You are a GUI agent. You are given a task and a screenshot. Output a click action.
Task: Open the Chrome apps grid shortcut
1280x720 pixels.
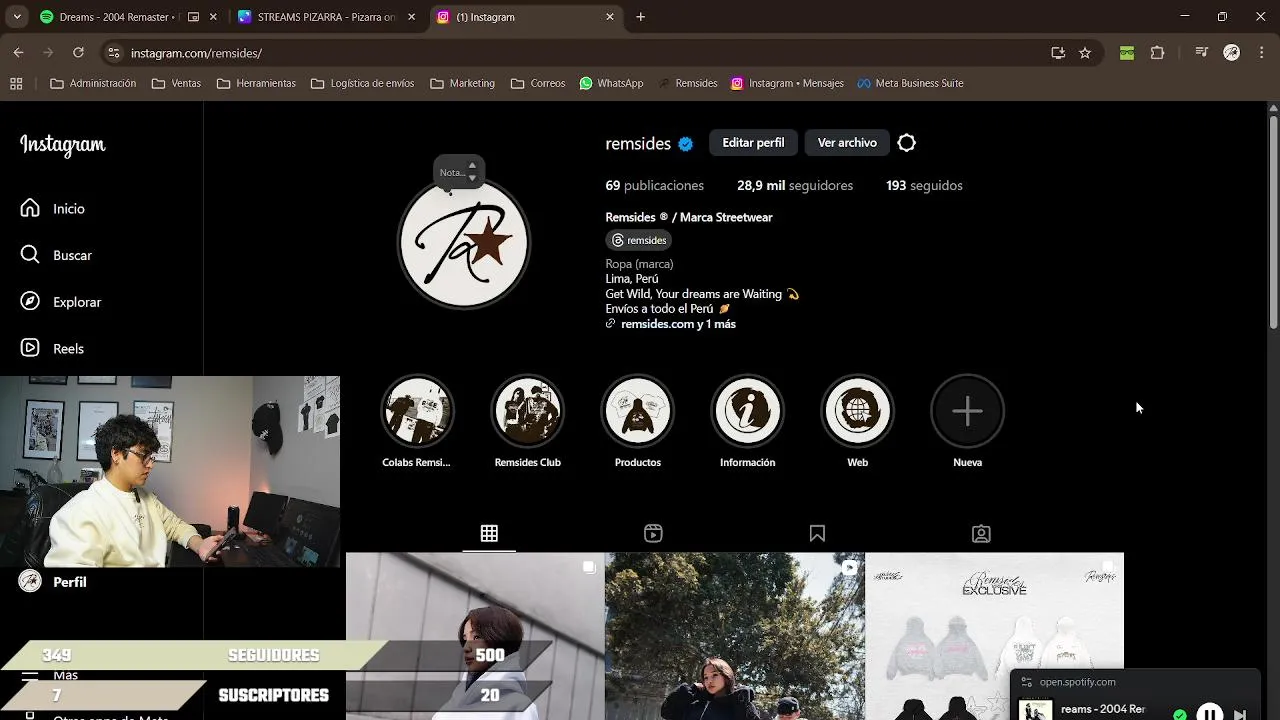pyautogui.click(x=16, y=83)
